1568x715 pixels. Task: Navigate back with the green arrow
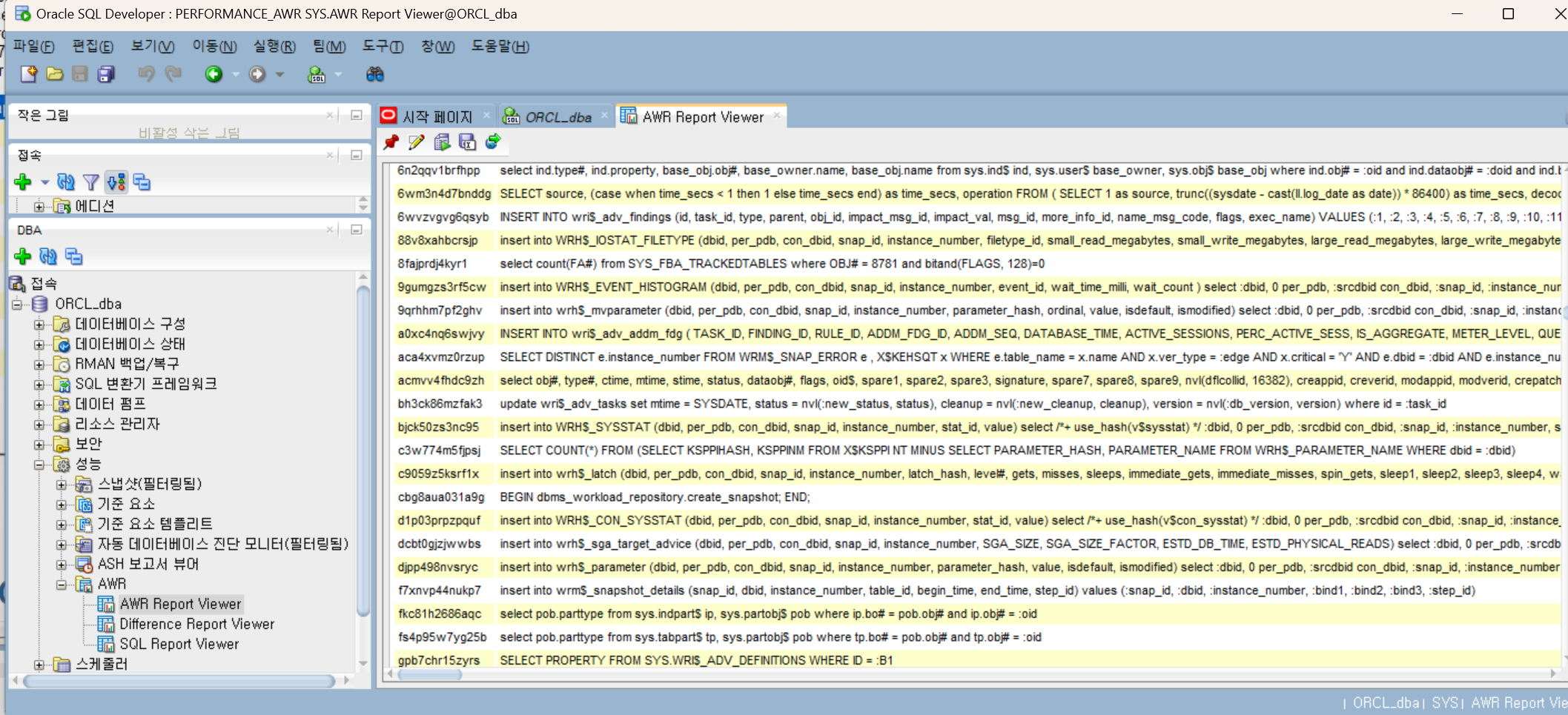[214, 74]
